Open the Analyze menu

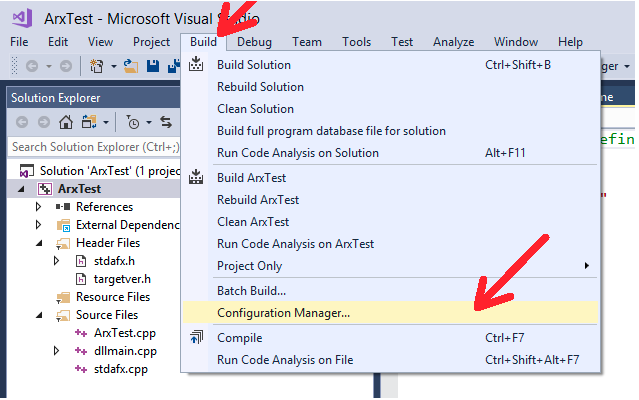click(x=454, y=42)
